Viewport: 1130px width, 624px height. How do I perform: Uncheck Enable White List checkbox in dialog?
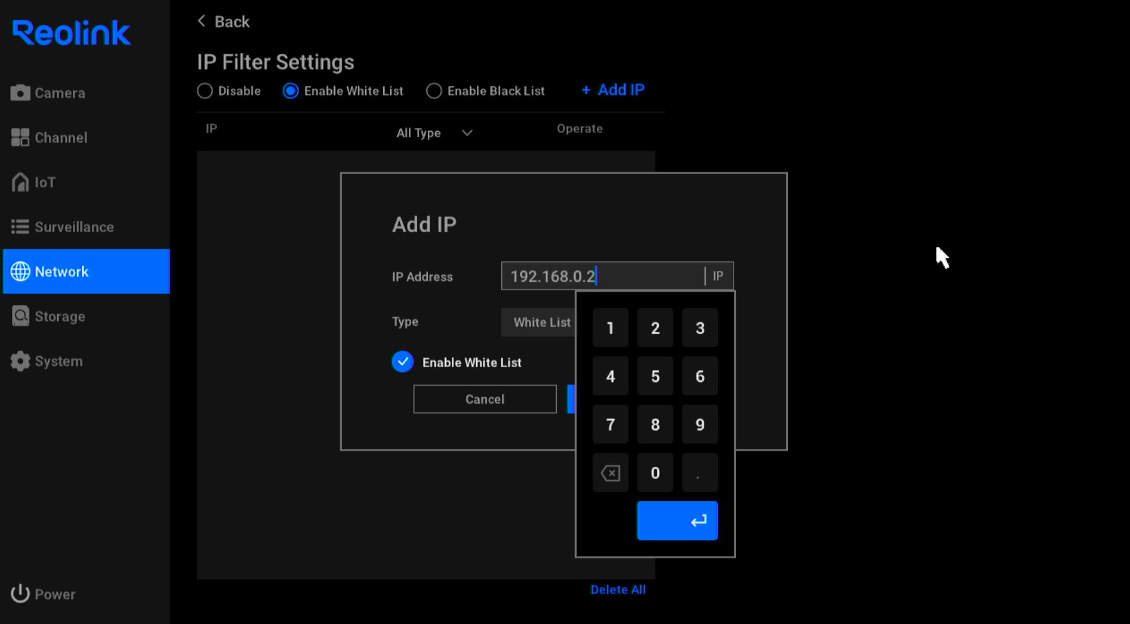(403, 362)
